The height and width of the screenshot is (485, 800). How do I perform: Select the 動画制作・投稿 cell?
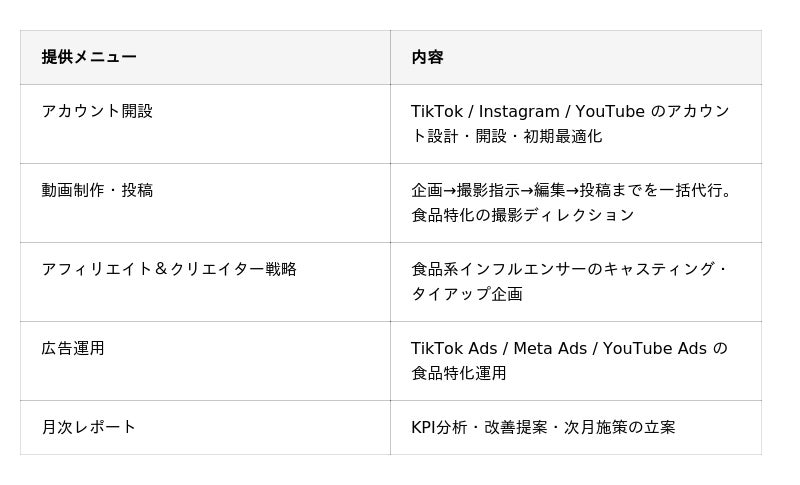(x=97, y=190)
